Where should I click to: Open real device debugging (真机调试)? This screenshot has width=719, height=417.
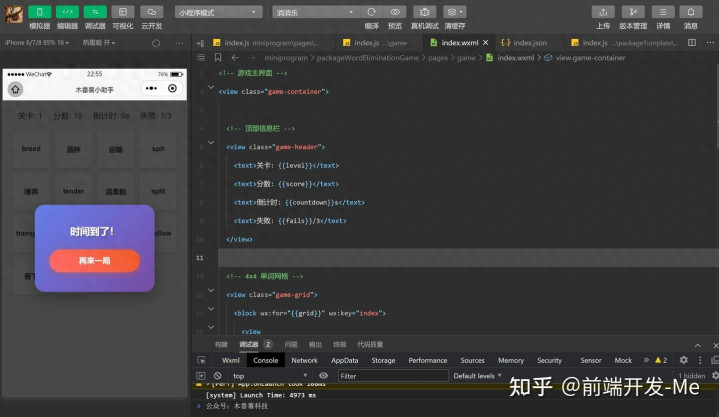(x=423, y=11)
